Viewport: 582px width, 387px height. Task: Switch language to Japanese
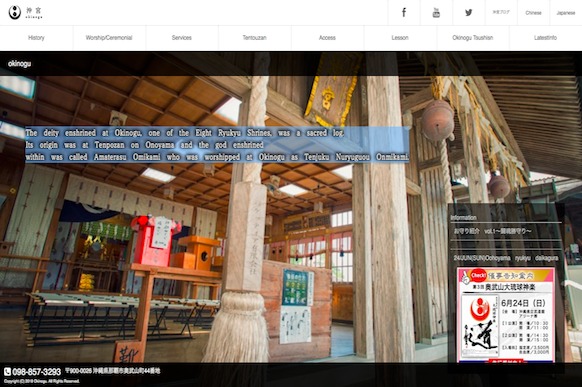566,13
